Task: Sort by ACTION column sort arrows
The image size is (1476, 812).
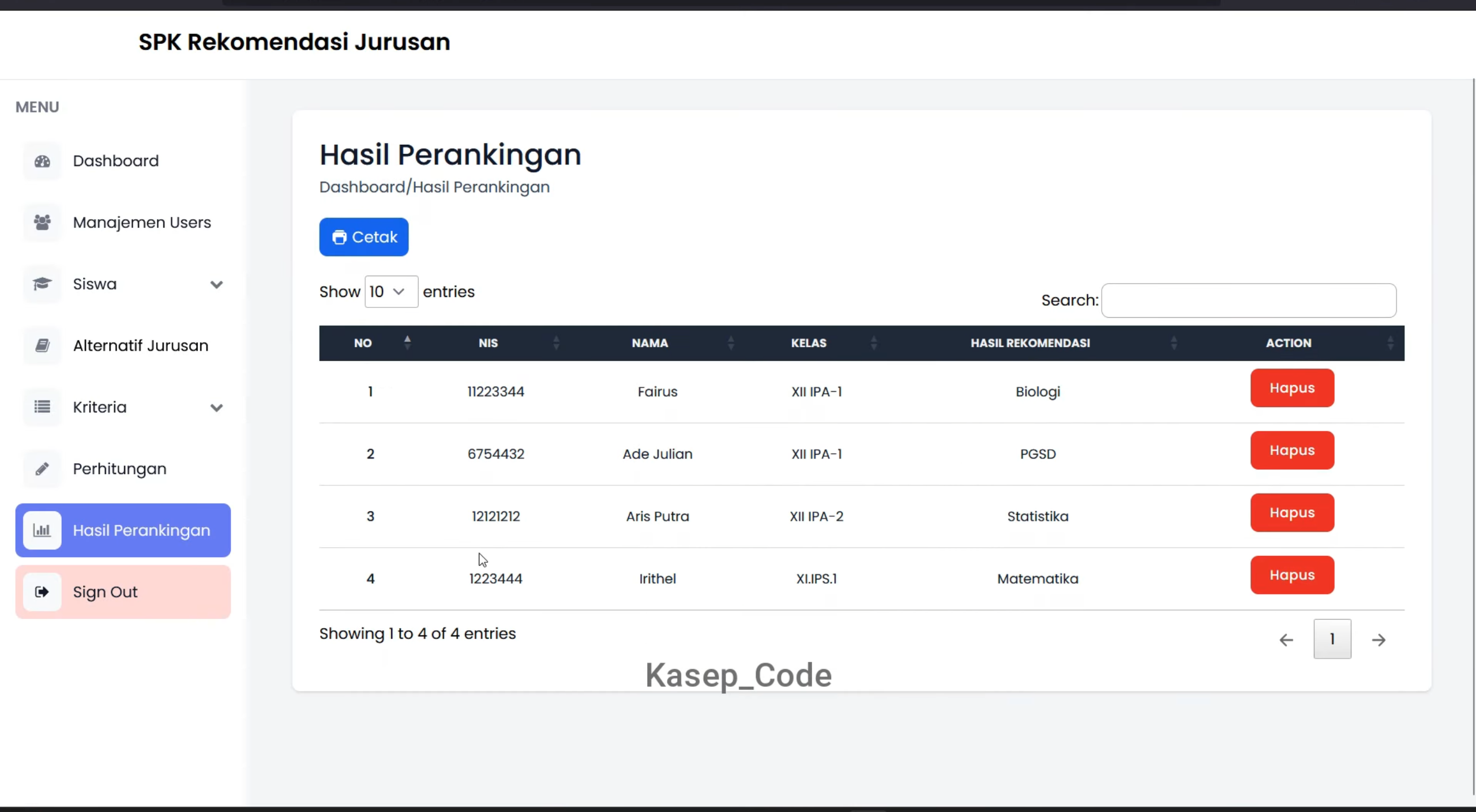Action: coord(1391,343)
